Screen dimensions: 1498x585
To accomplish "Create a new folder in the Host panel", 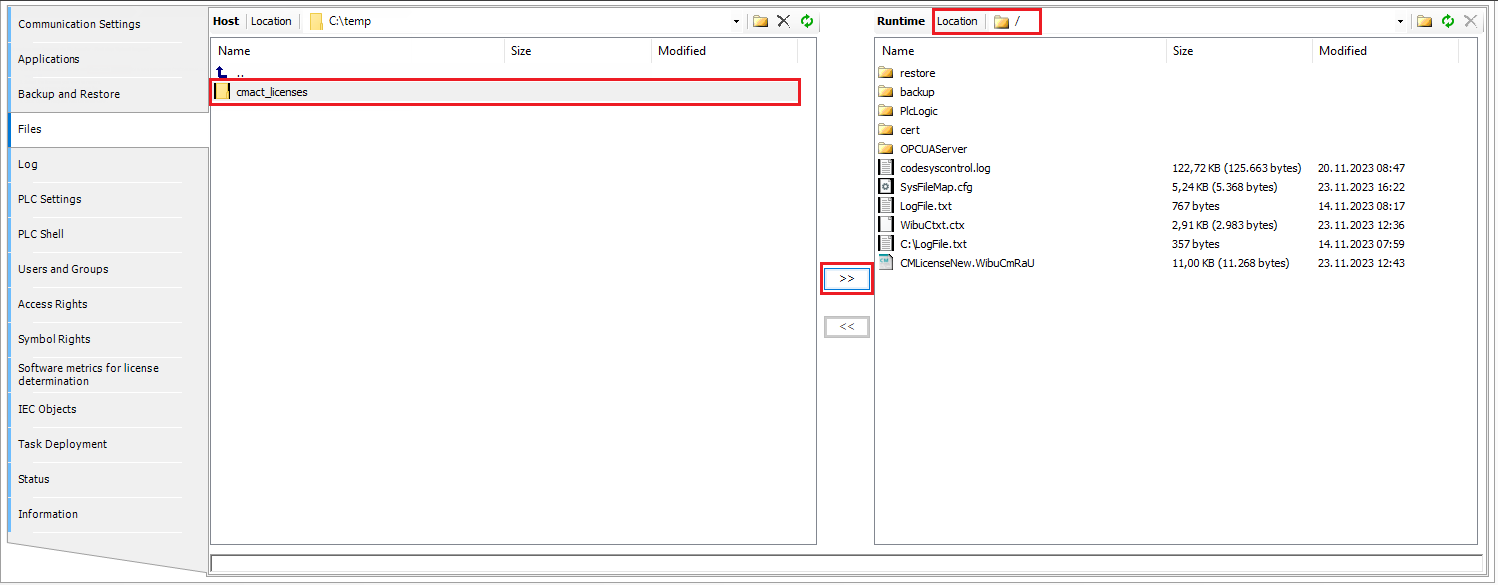I will pos(761,20).
